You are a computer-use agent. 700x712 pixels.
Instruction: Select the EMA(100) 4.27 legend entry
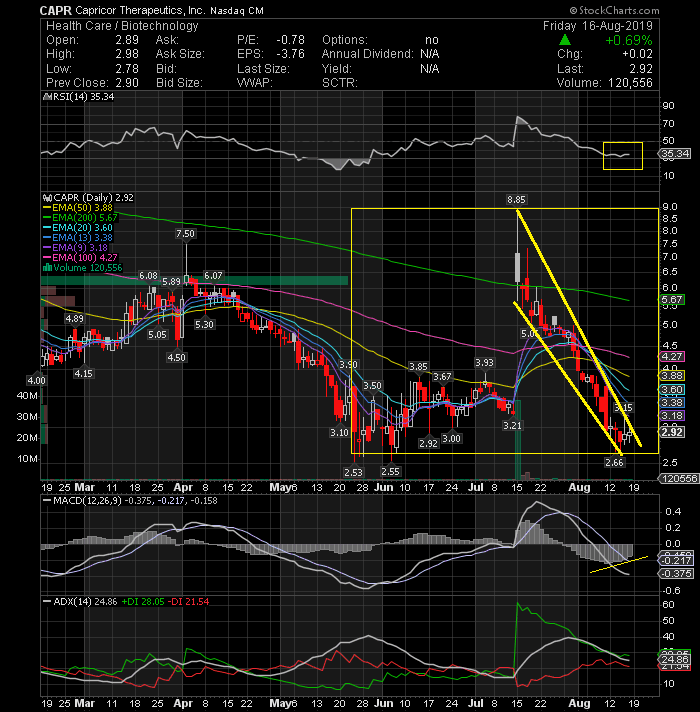click(81, 257)
